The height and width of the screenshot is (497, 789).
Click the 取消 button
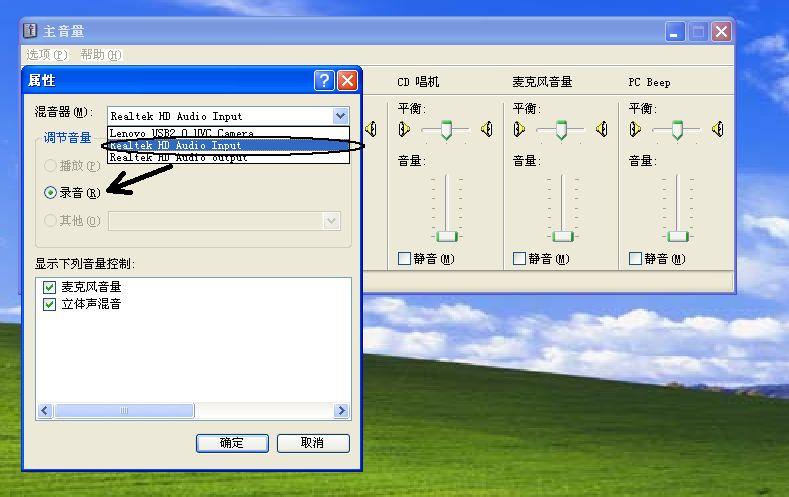click(x=313, y=443)
